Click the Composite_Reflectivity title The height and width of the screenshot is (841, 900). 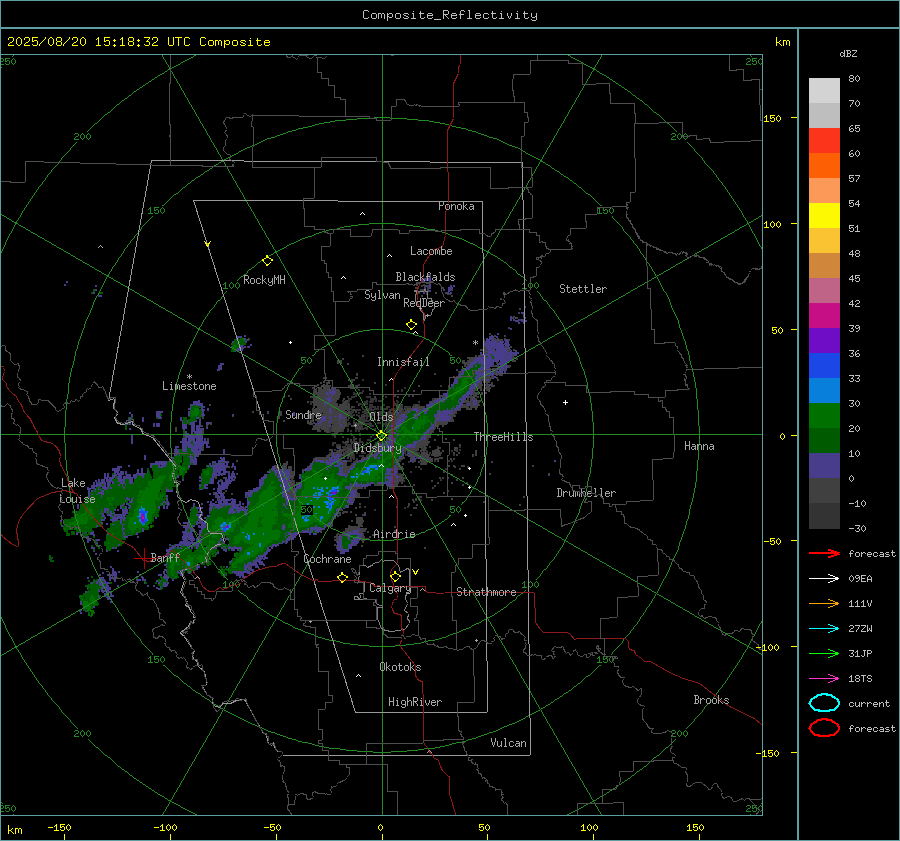(450, 15)
